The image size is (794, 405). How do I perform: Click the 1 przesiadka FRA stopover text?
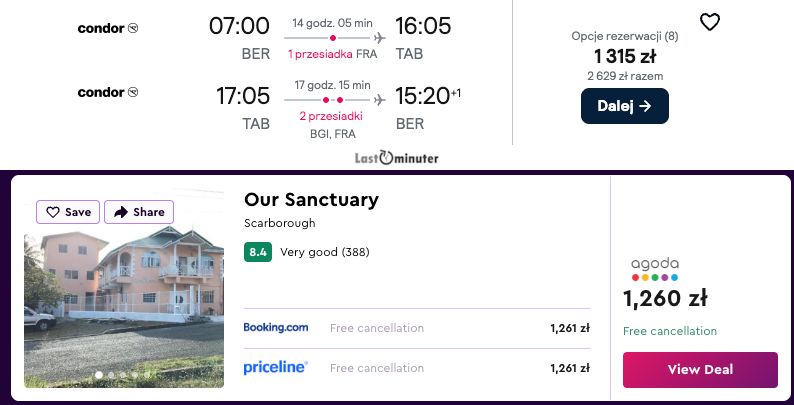[333, 54]
